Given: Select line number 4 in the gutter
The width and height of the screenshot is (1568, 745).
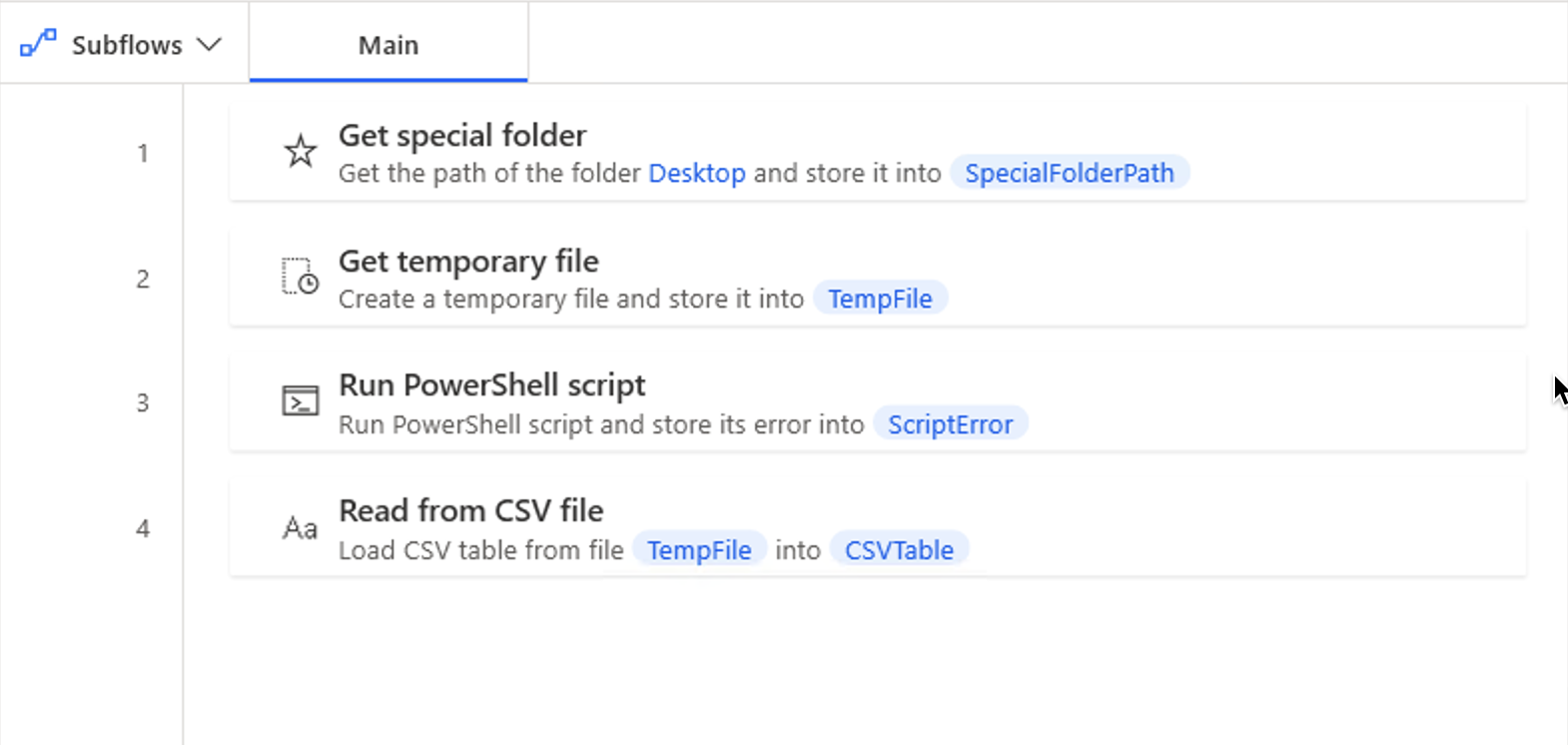Looking at the screenshot, I should pyautogui.click(x=143, y=528).
